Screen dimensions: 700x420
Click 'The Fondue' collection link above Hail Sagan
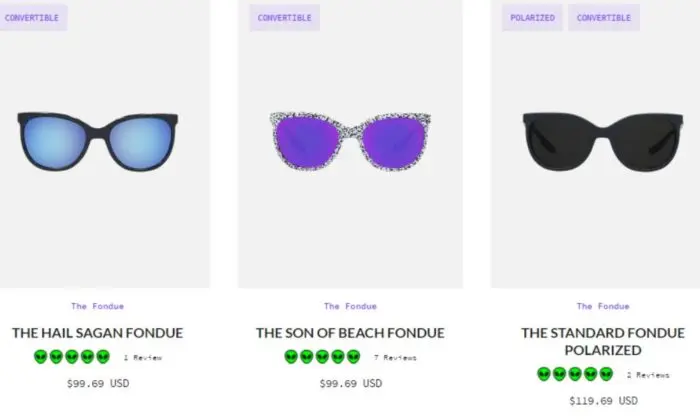click(98, 306)
